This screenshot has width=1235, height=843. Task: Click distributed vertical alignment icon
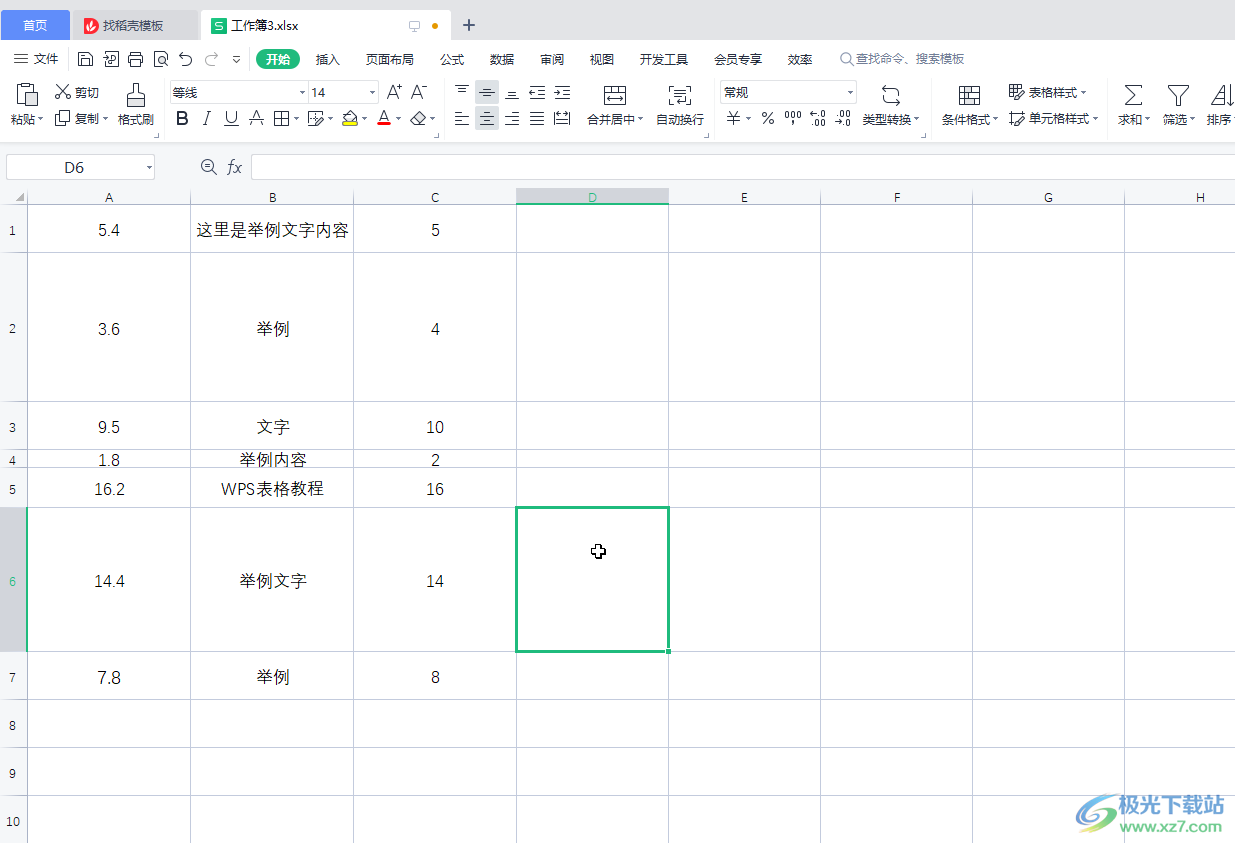pyautogui.click(x=562, y=119)
